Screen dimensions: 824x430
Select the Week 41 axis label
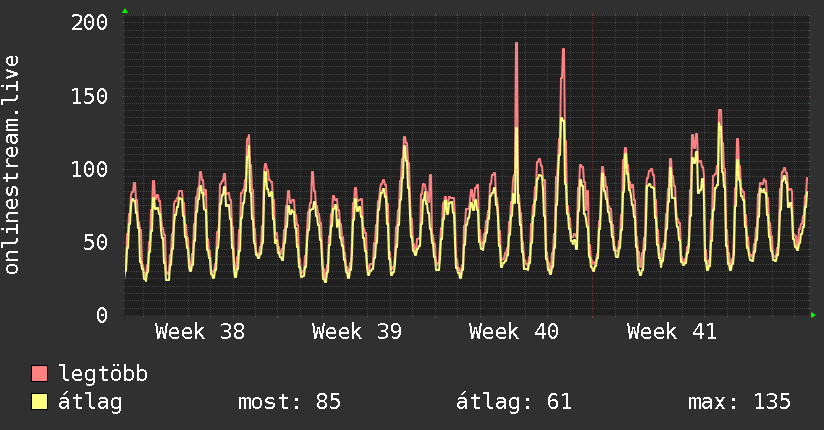(671, 332)
